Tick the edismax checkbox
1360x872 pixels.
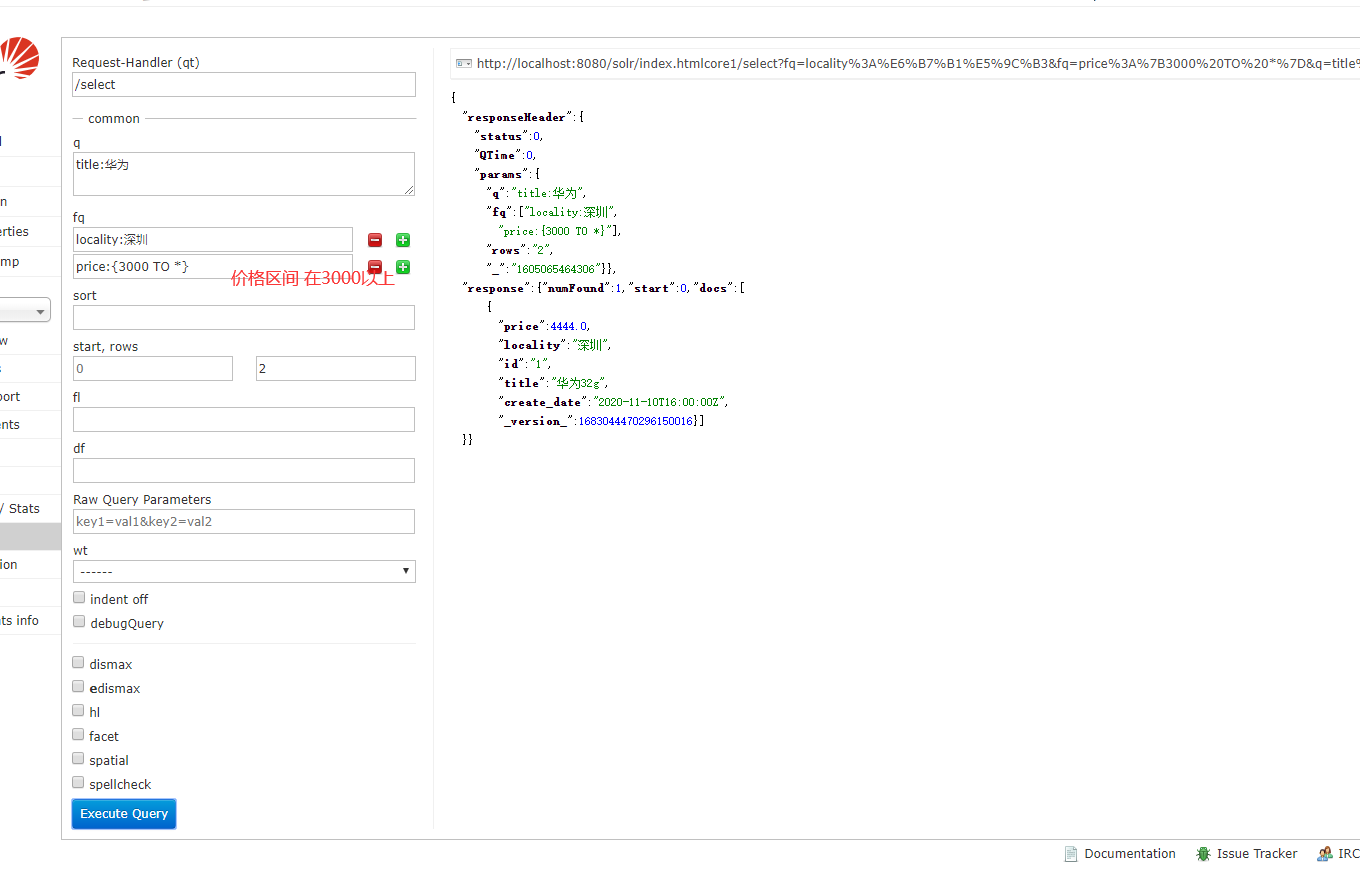pos(79,687)
